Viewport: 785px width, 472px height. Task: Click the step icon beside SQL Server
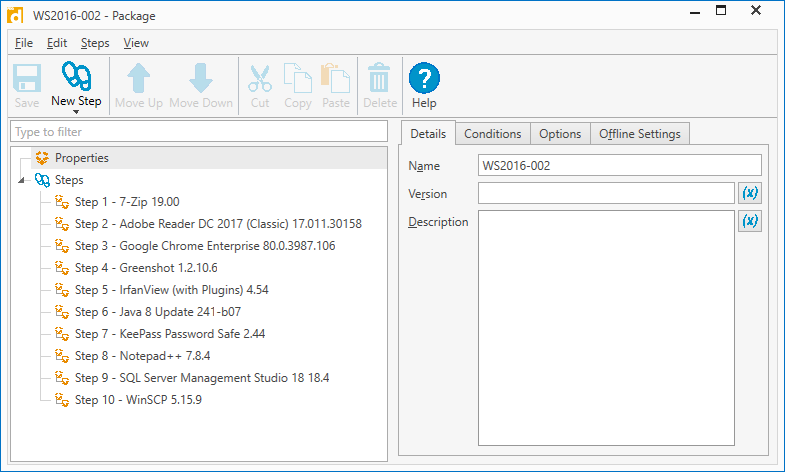point(62,378)
